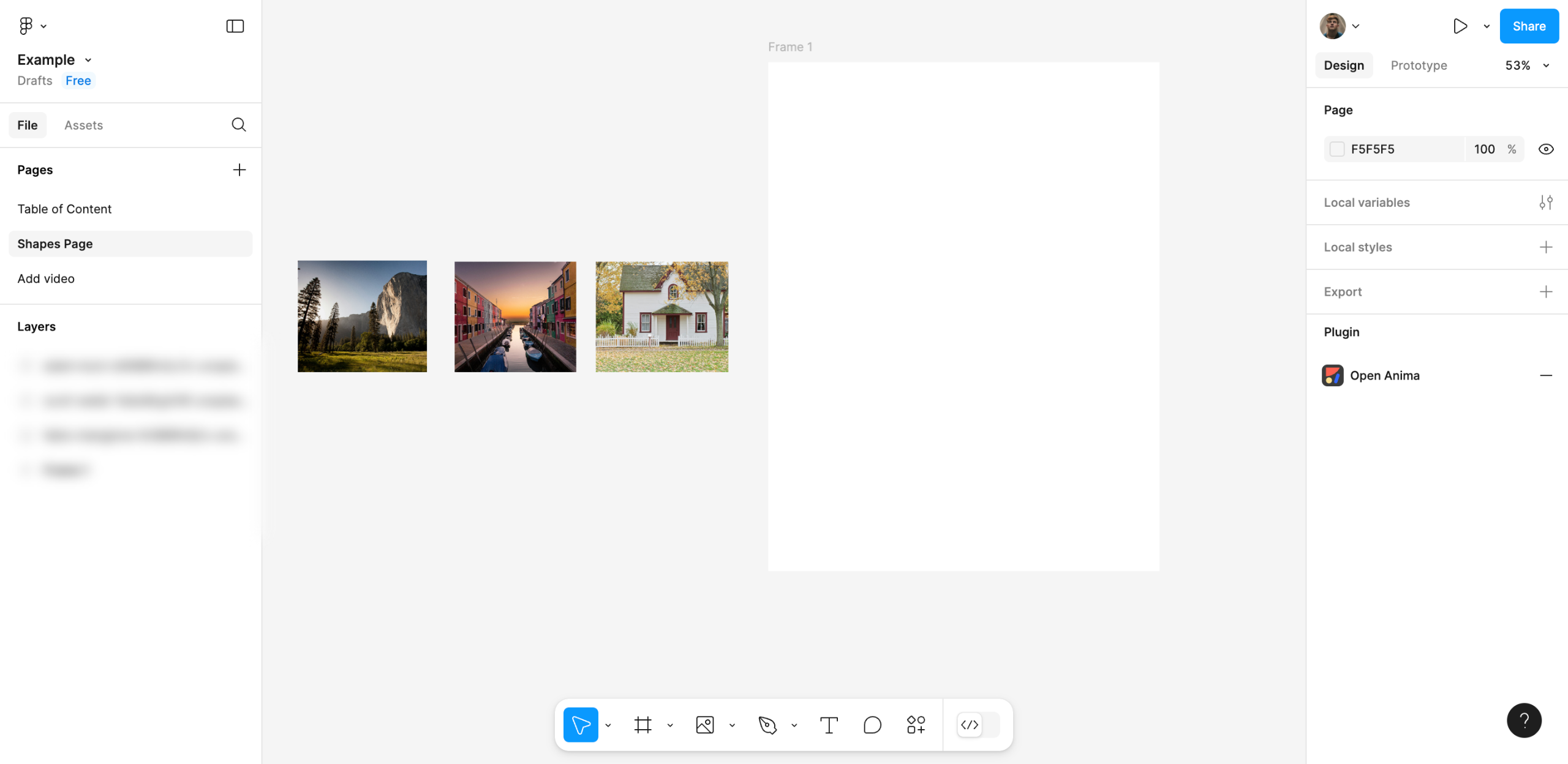
Task: Click the image insert tool
Action: click(705, 725)
